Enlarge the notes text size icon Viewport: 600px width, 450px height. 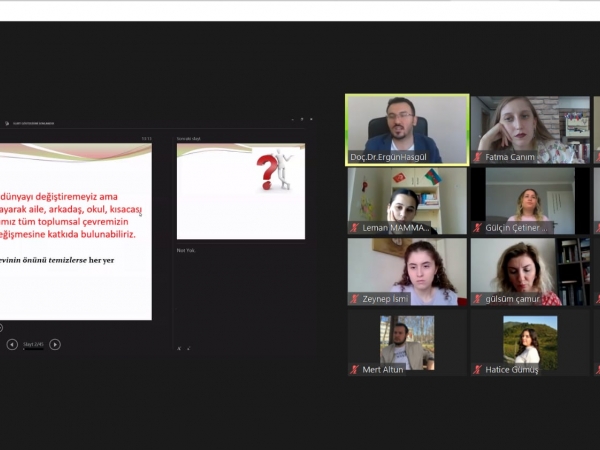point(180,348)
